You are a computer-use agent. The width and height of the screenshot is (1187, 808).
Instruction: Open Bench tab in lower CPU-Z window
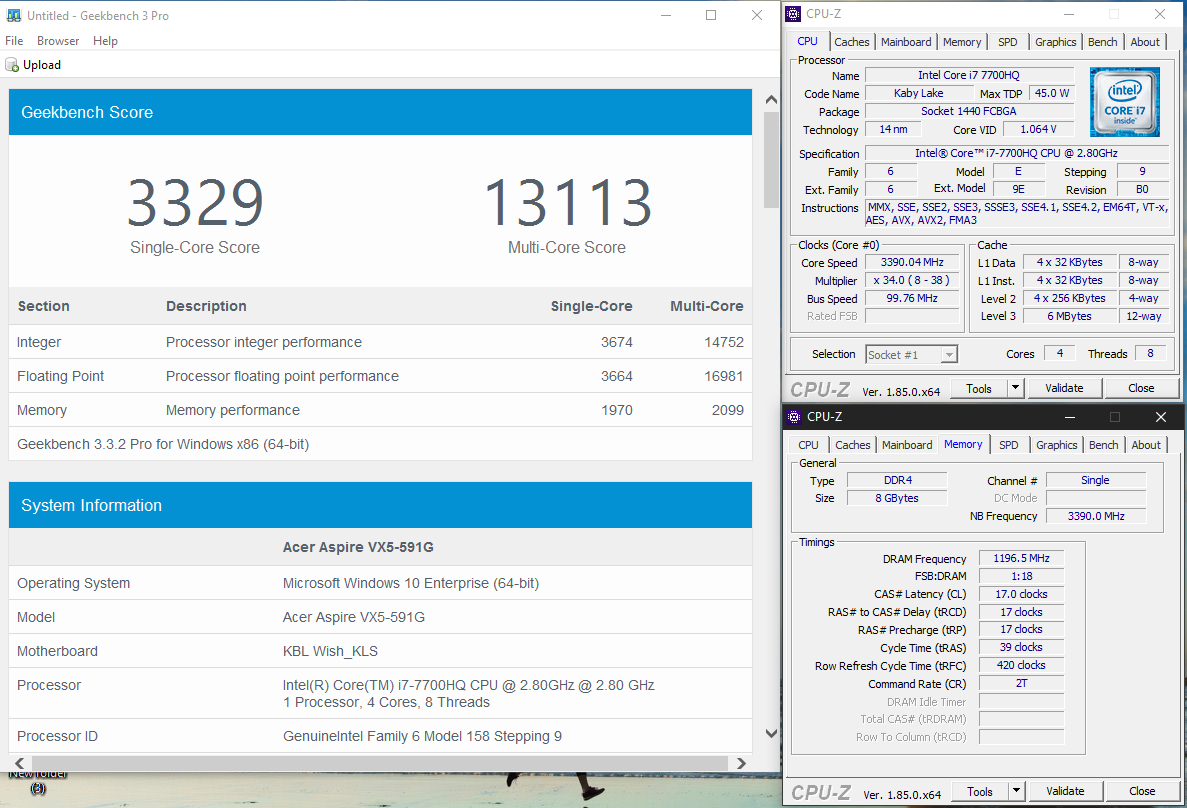click(1103, 445)
